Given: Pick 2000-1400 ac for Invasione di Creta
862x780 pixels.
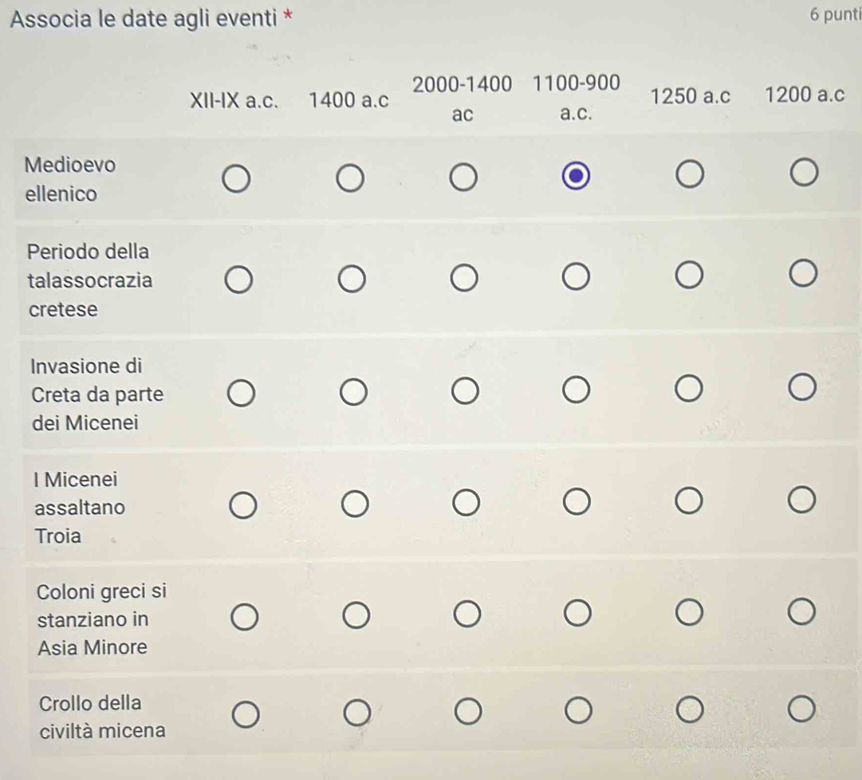Looking at the screenshot, I should tap(464, 390).
